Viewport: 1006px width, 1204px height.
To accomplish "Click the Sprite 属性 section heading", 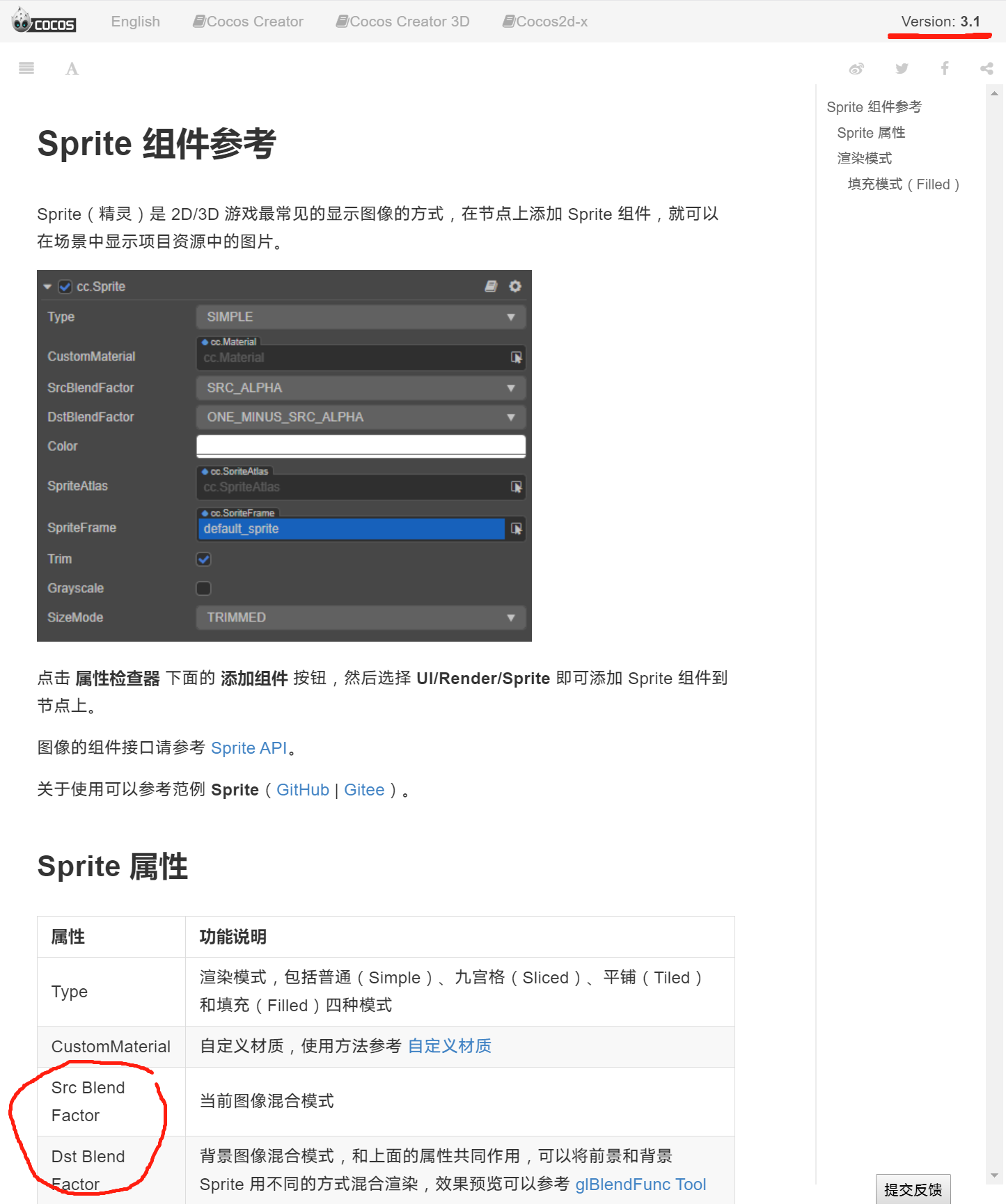I will click(113, 866).
